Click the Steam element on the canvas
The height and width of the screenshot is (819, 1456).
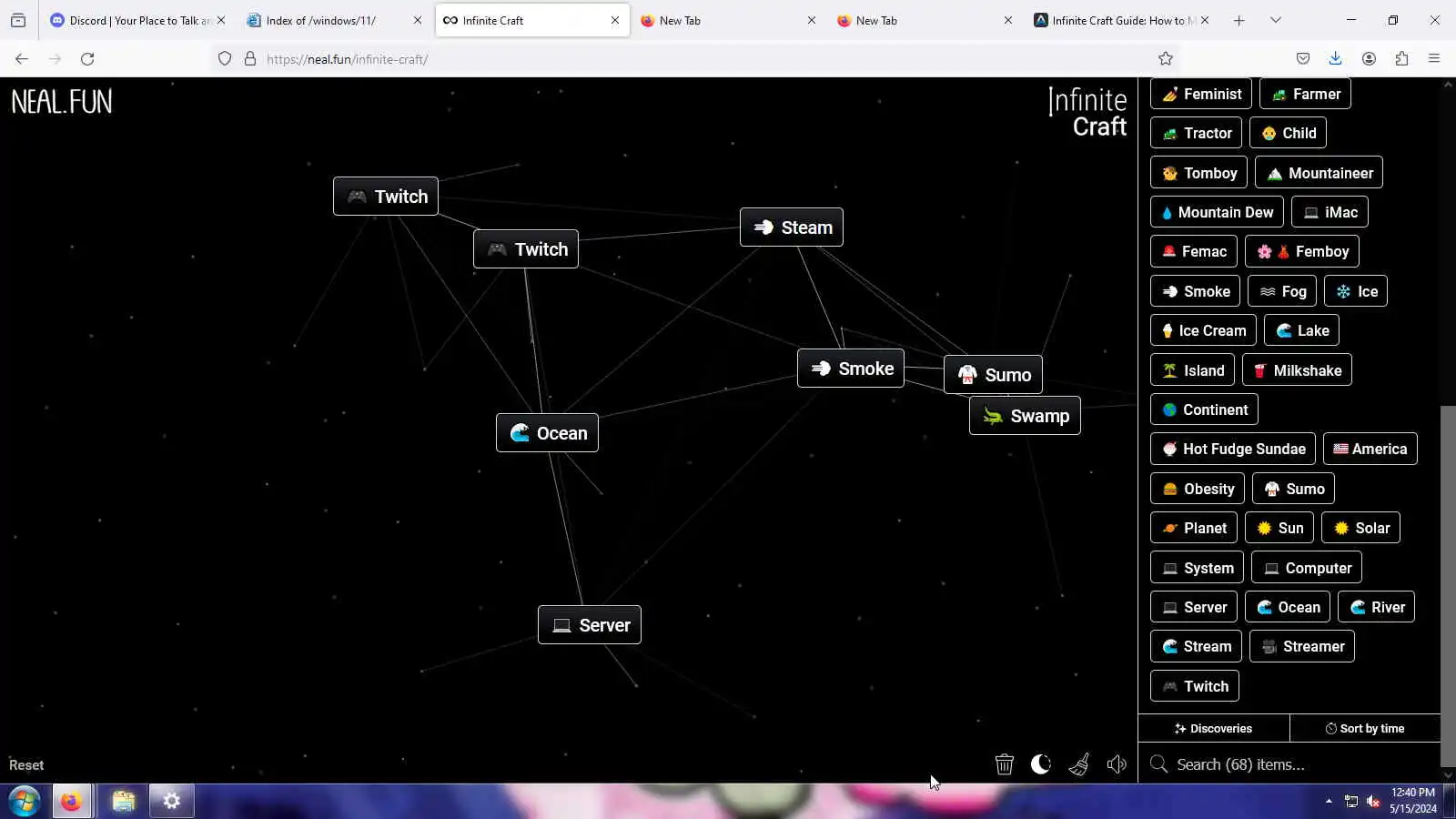point(792,227)
